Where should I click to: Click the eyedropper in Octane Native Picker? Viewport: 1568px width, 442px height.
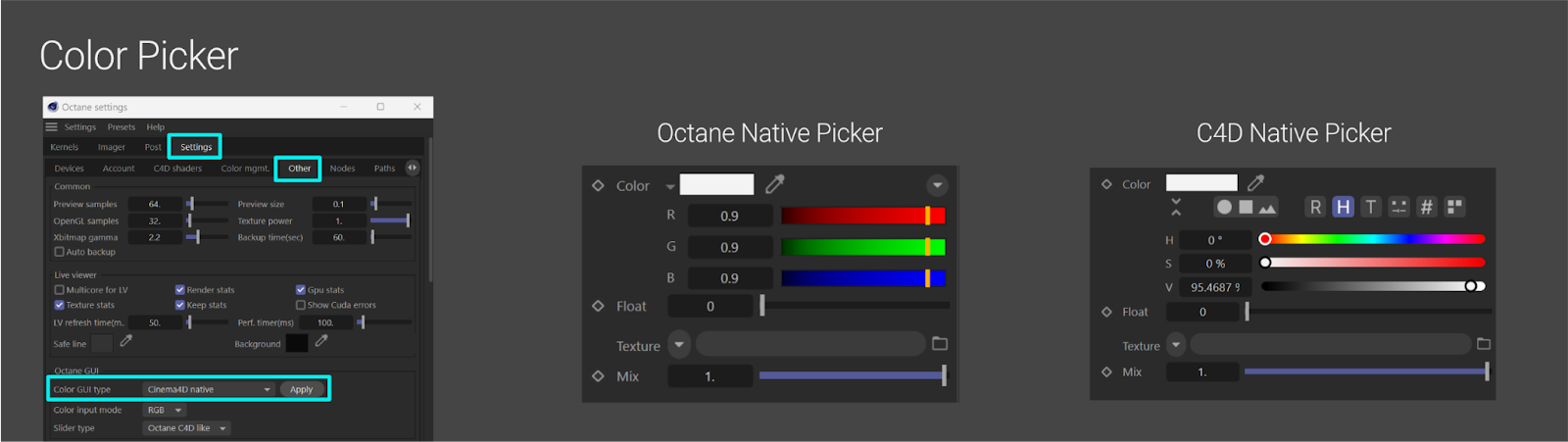[774, 184]
